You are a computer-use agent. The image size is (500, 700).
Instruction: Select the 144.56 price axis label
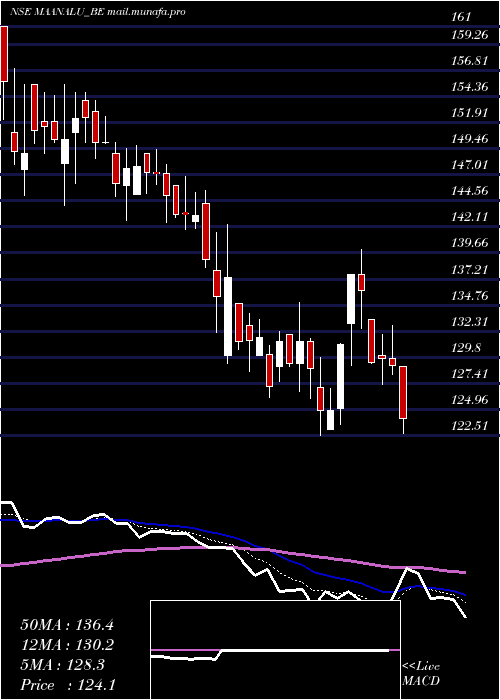(x=470, y=191)
